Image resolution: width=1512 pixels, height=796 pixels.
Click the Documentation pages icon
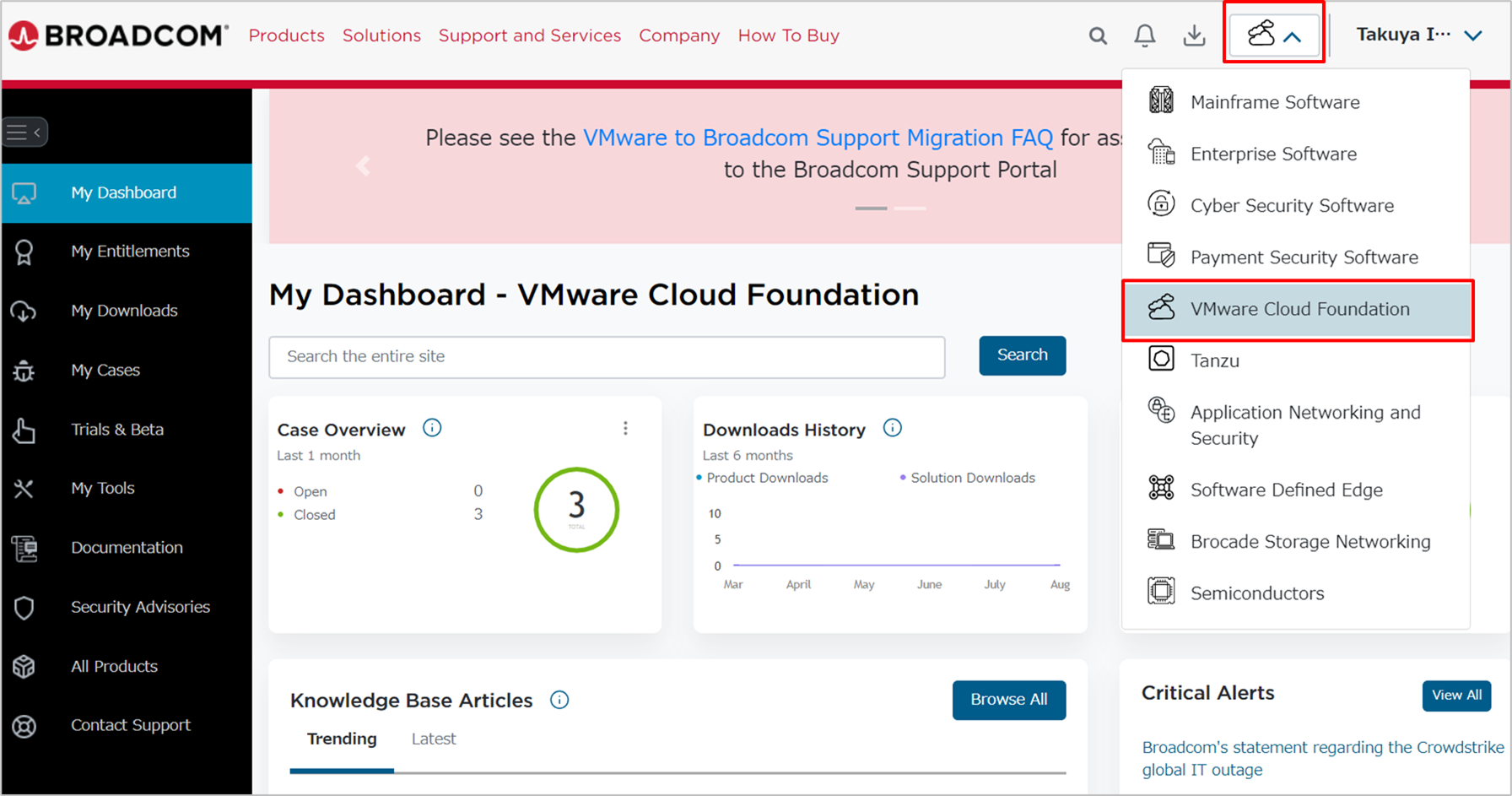tap(24, 549)
